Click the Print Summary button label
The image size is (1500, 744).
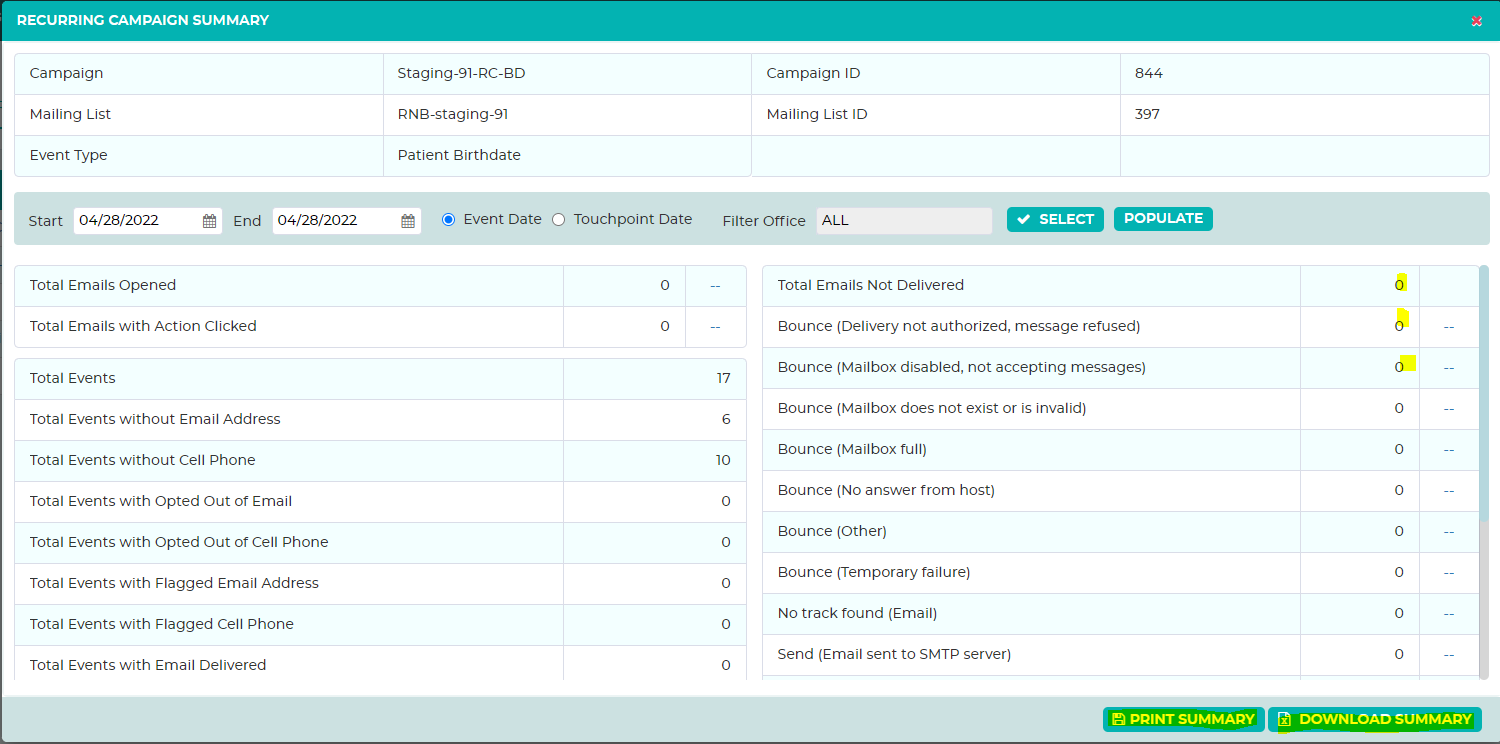[1192, 719]
